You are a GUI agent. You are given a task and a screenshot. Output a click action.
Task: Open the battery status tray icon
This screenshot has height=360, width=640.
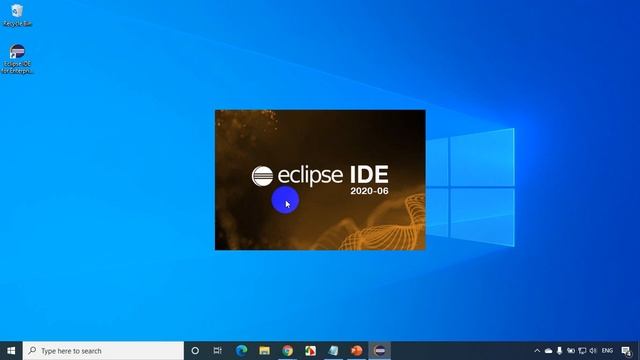click(x=571, y=351)
